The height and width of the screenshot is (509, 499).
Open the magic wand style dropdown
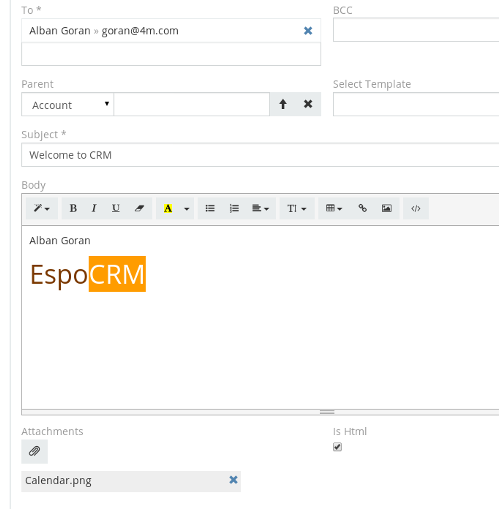point(42,208)
